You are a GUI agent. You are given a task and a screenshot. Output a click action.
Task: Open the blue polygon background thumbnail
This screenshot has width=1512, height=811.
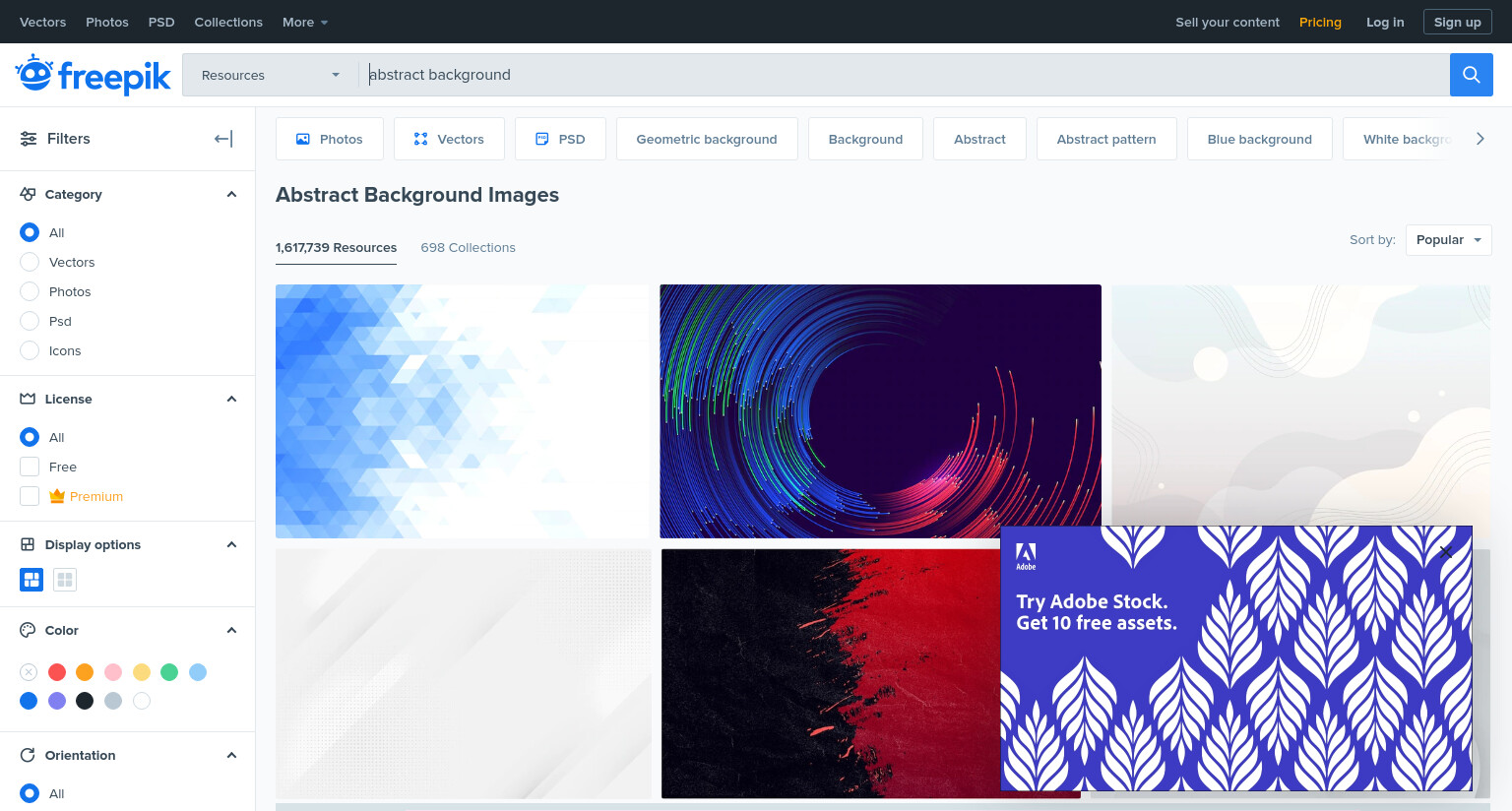[464, 411]
